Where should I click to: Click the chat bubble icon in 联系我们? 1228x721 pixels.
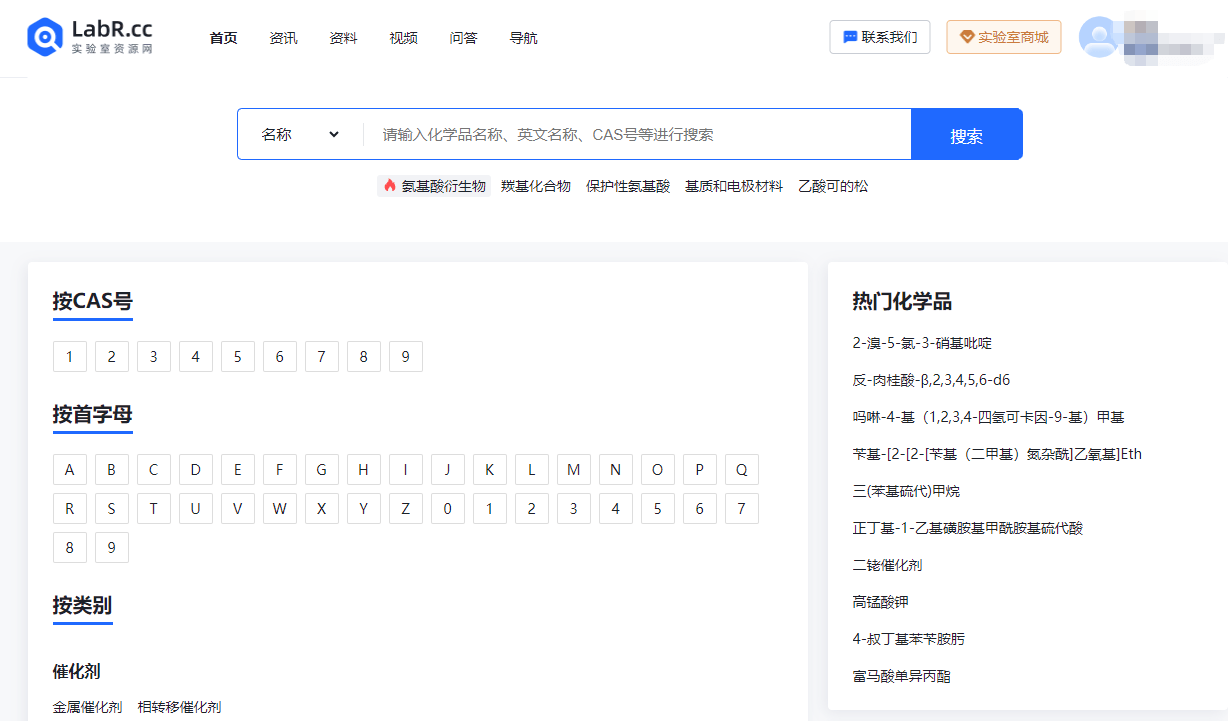850,37
